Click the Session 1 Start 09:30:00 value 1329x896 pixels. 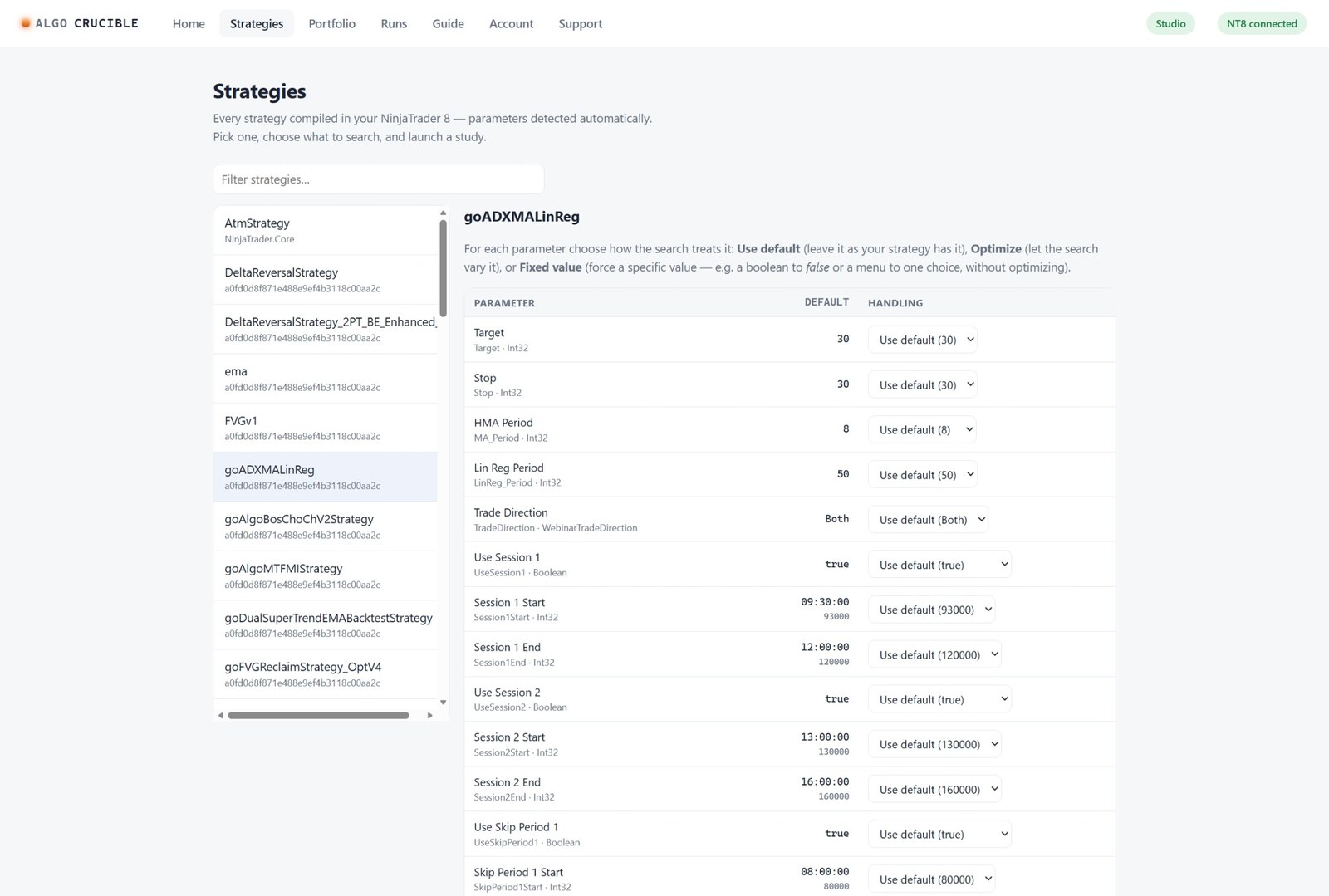click(x=825, y=602)
